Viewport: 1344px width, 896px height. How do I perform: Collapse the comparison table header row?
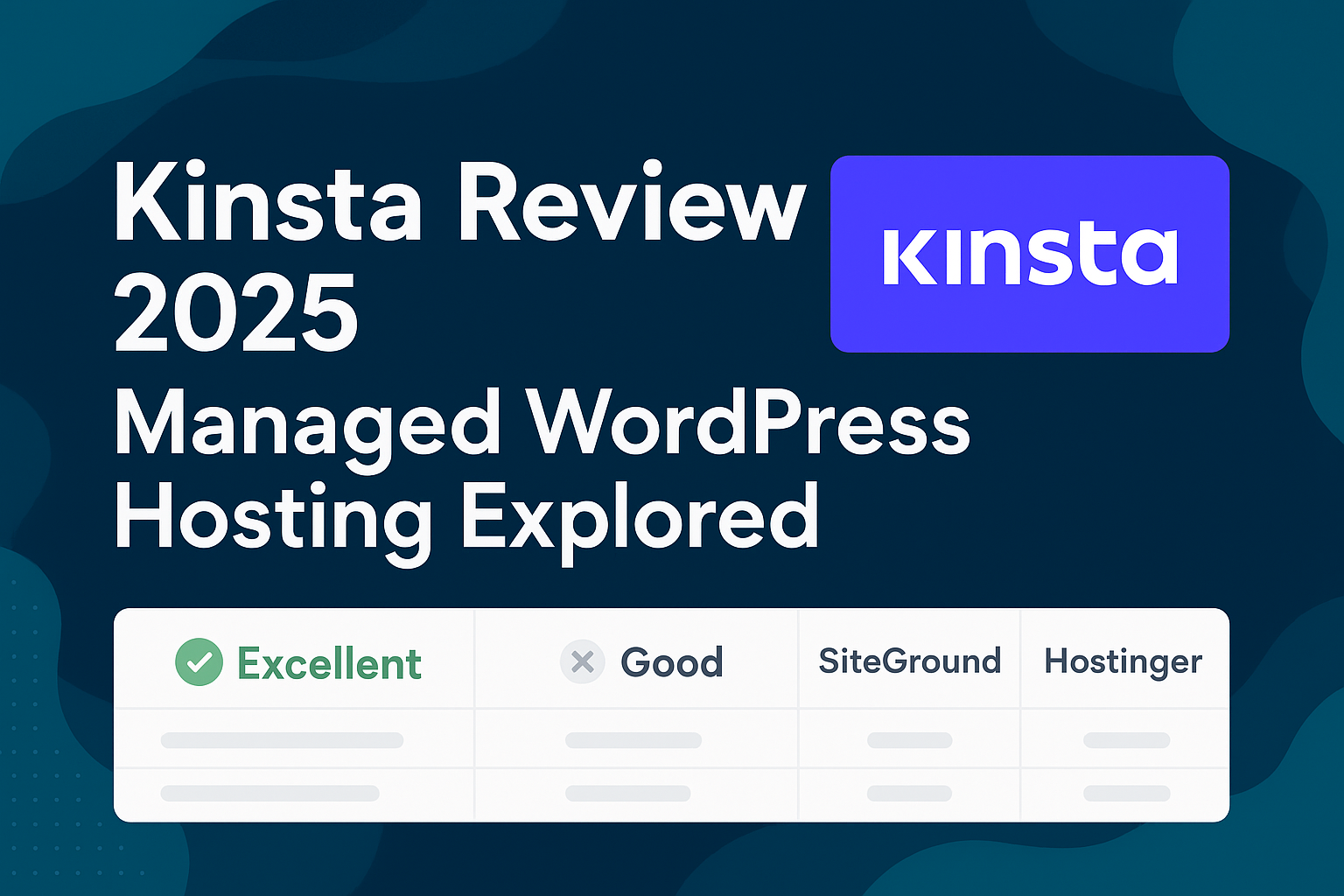pos(672,659)
